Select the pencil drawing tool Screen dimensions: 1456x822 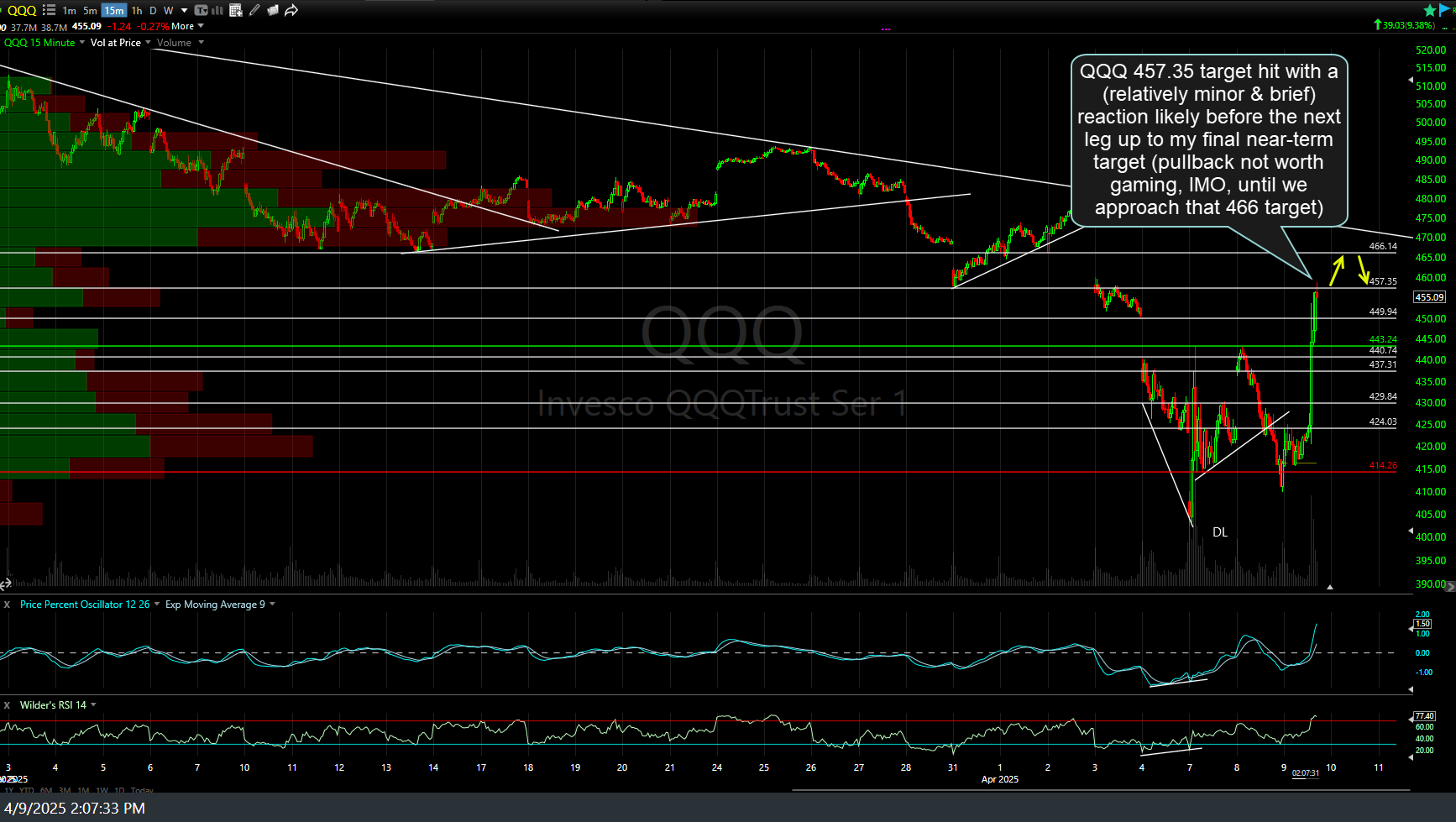pos(254,10)
